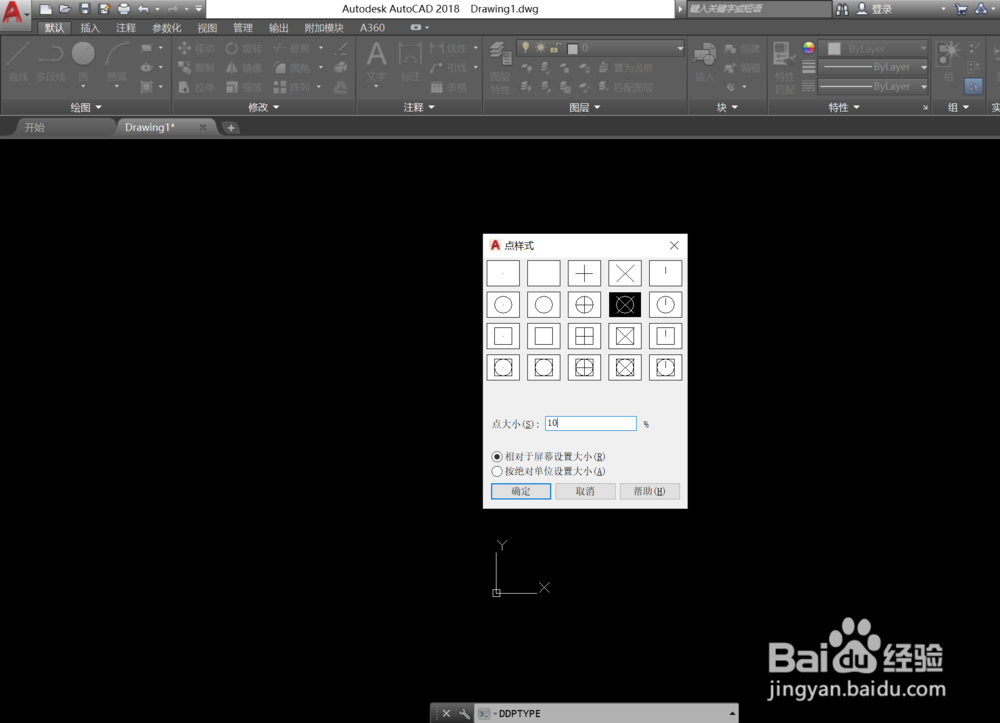The image size is (1000, 723).
Task: Expand the 注释 panel dropdown
Action: [419, 107]
